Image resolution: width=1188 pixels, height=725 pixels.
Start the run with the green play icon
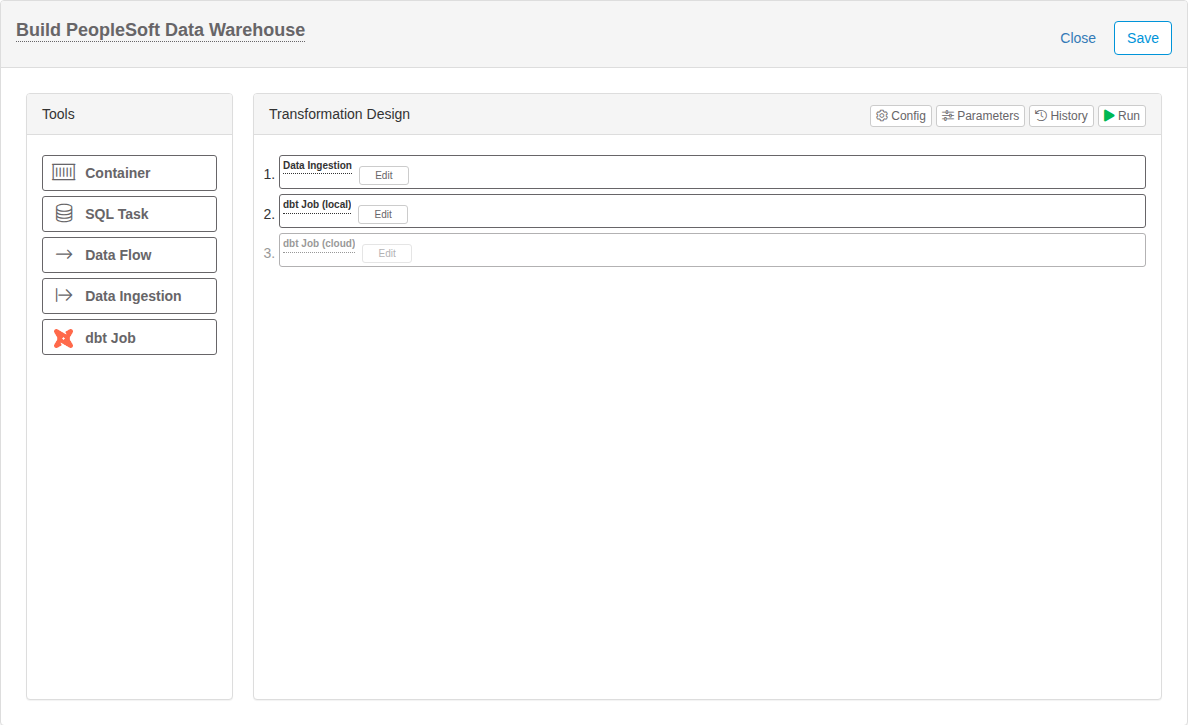1109,116
